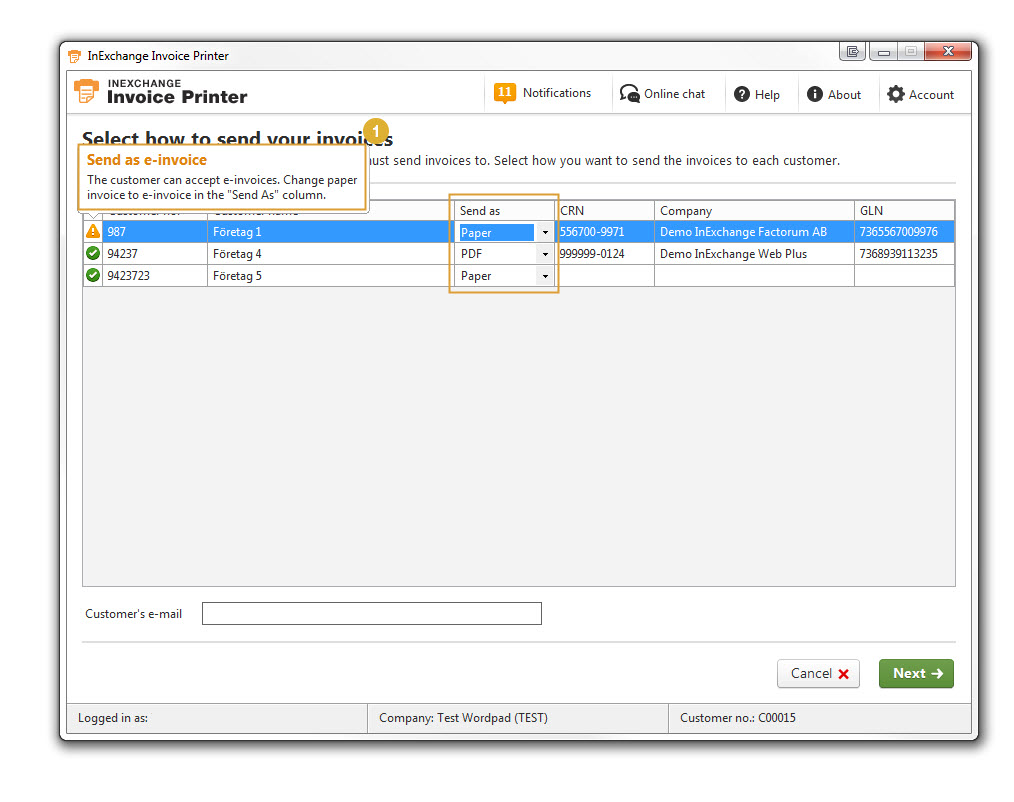Click the Send as column header

point(504,211)
